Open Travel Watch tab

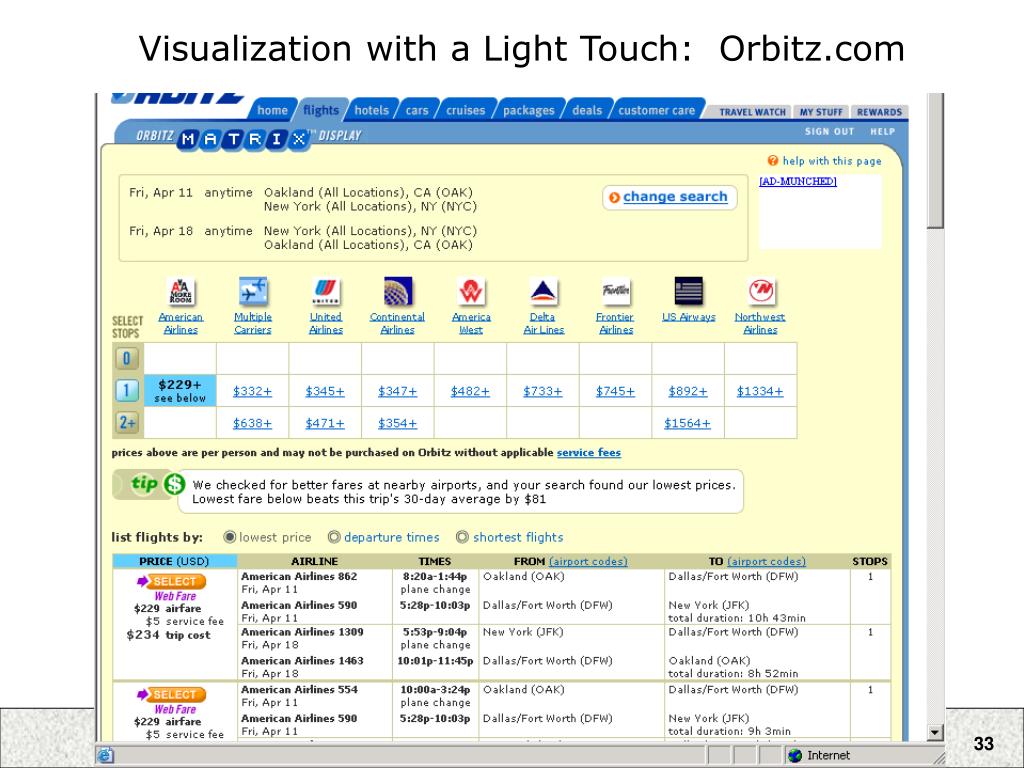click(752, 112)
